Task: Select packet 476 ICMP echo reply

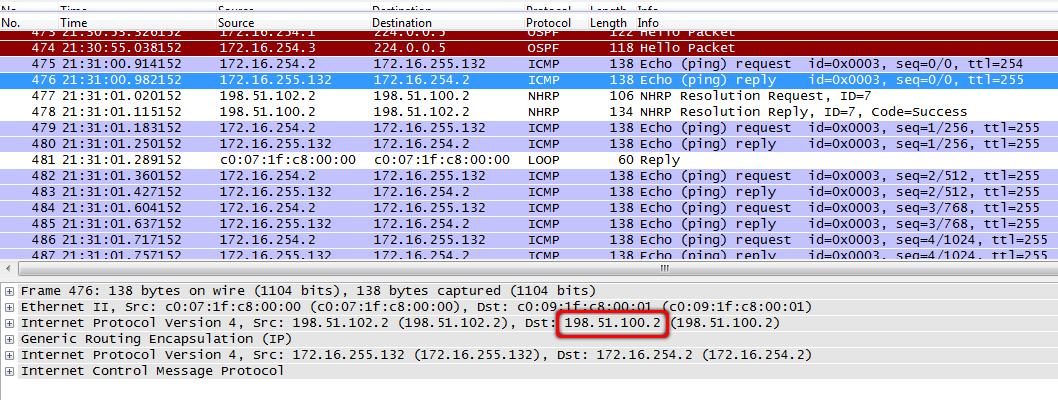Action: pyautogui.click(x=529, y=80)
